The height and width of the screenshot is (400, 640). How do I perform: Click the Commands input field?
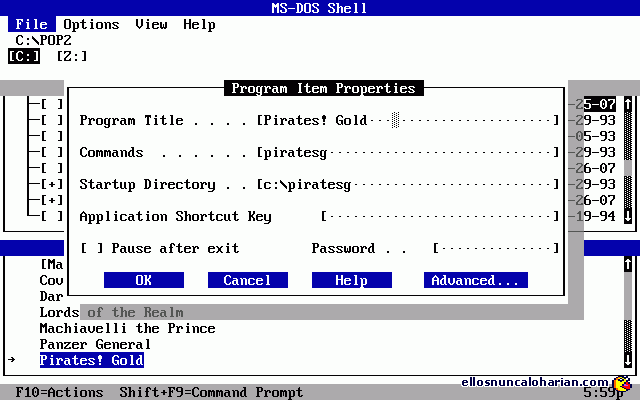point(408,152)
